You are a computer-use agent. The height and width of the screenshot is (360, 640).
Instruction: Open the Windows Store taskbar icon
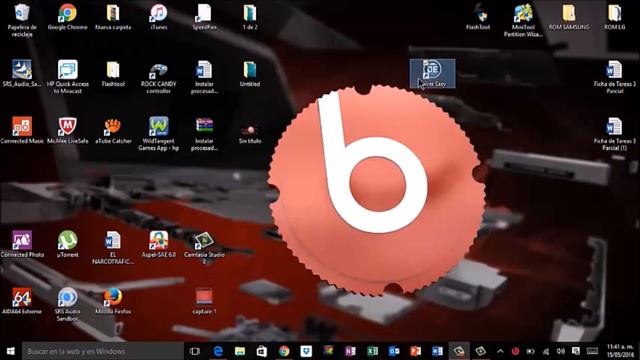pyautogui.click(x=262, y=351)
